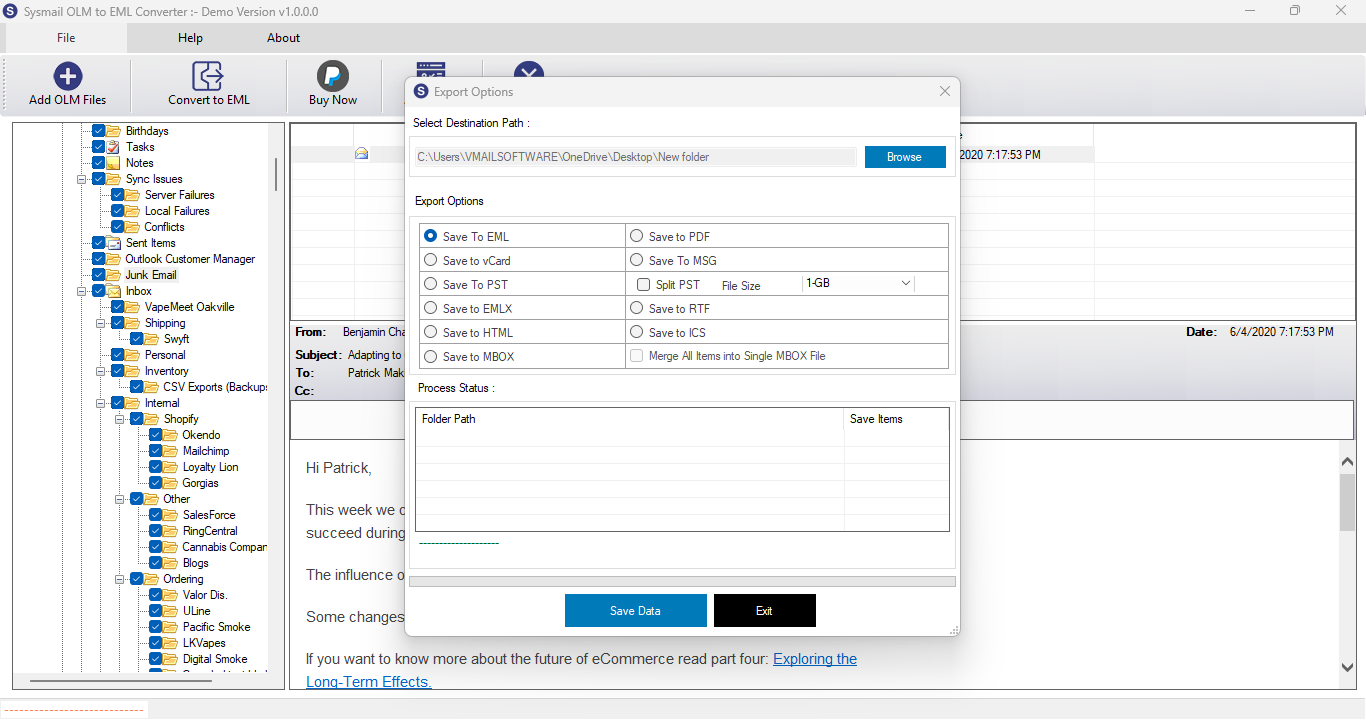
Task: Enable the Split PST checkbox
Action: coord(644,285)
